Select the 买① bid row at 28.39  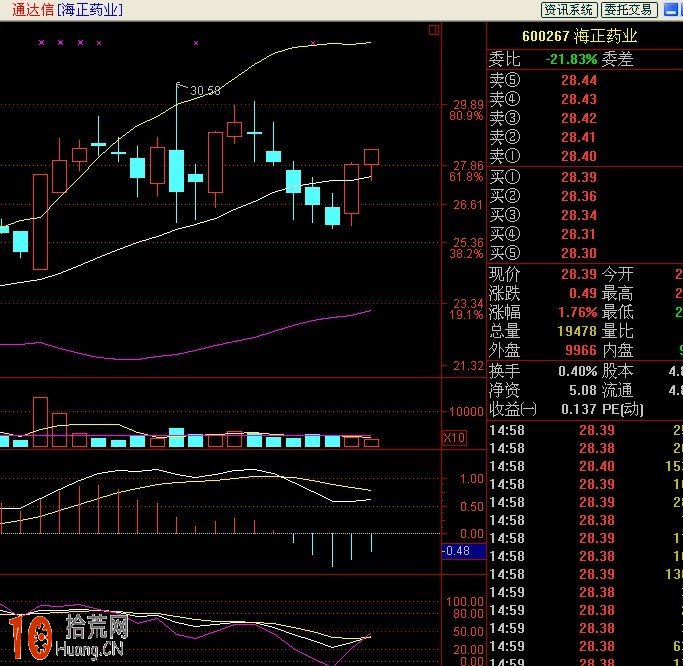(585, 177)
